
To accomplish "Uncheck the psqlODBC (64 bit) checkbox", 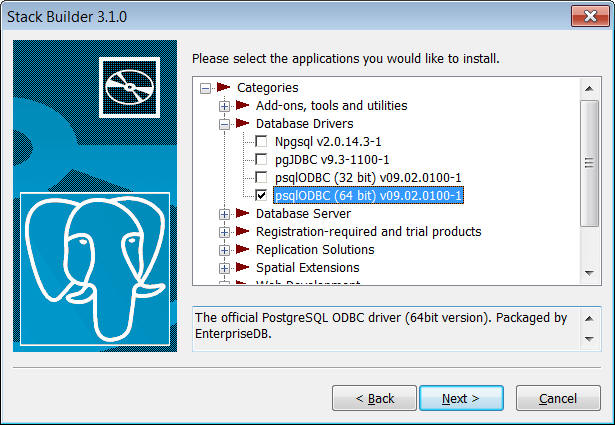I will [261, 195].
